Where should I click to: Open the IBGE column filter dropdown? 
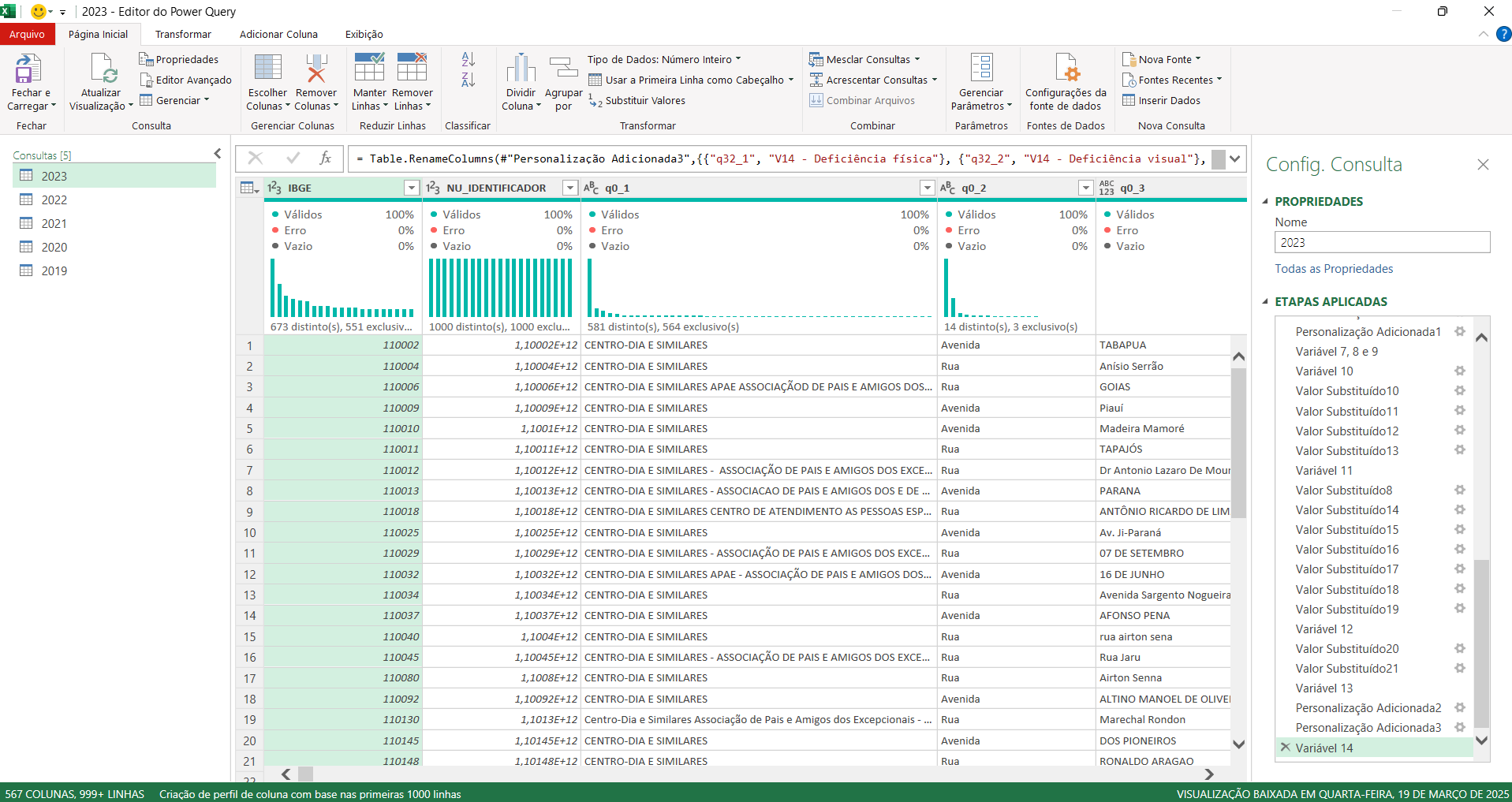click(x=412, y=188)
